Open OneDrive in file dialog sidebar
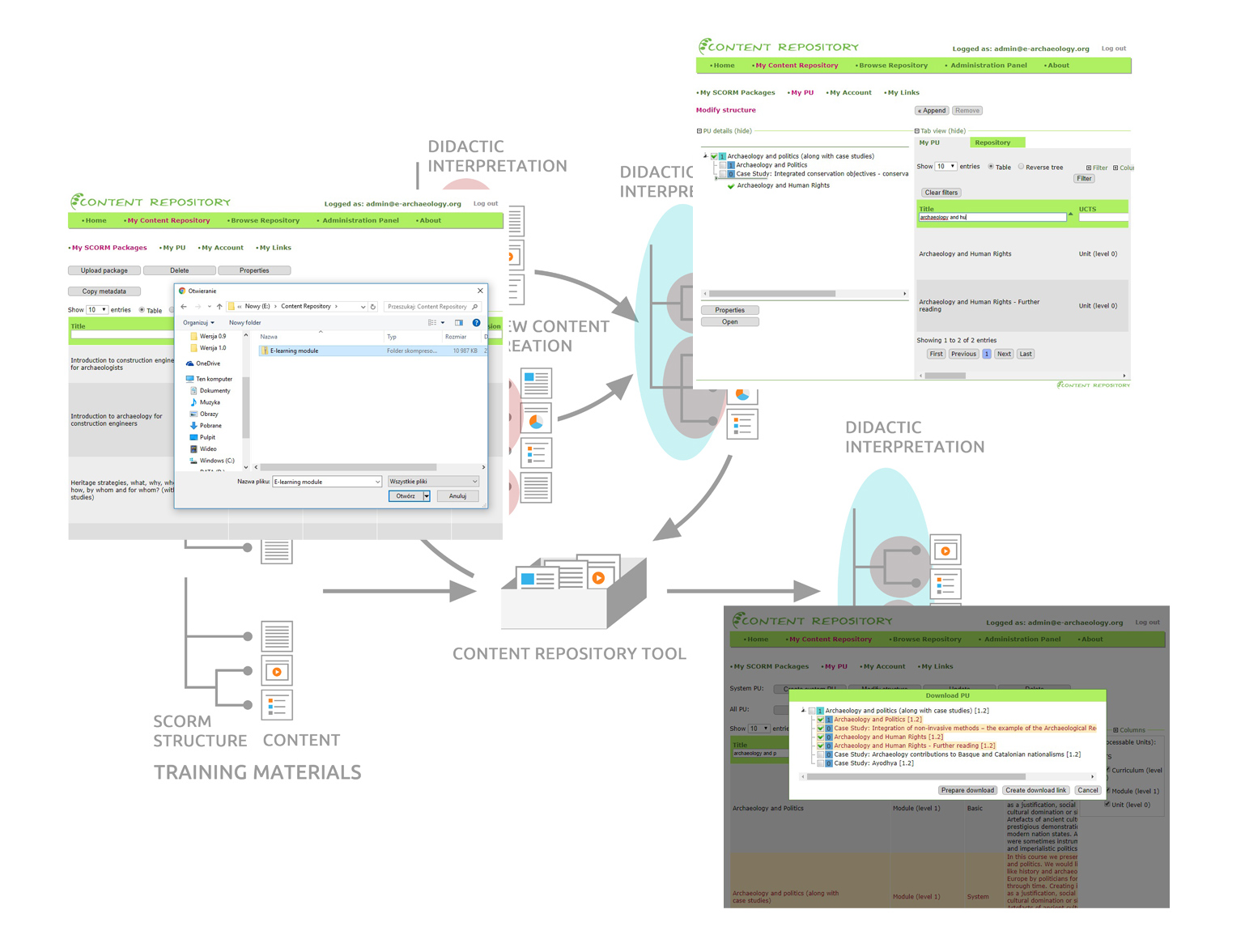Image resolution: width=1245 pixels, height=952 pixels. [202, 363]
